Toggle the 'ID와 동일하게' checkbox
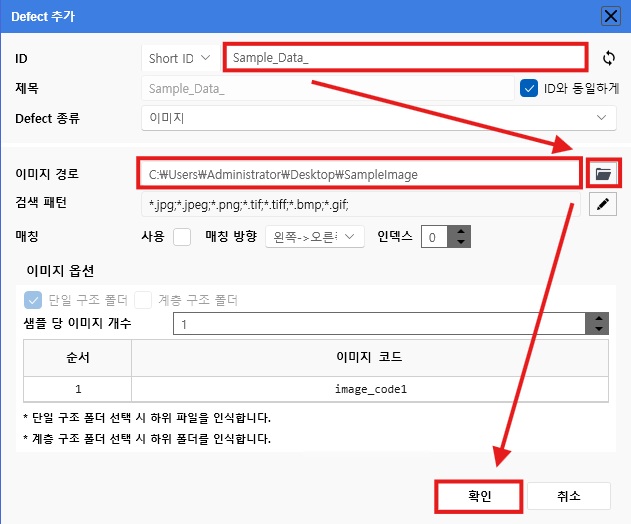 (528, 88)
